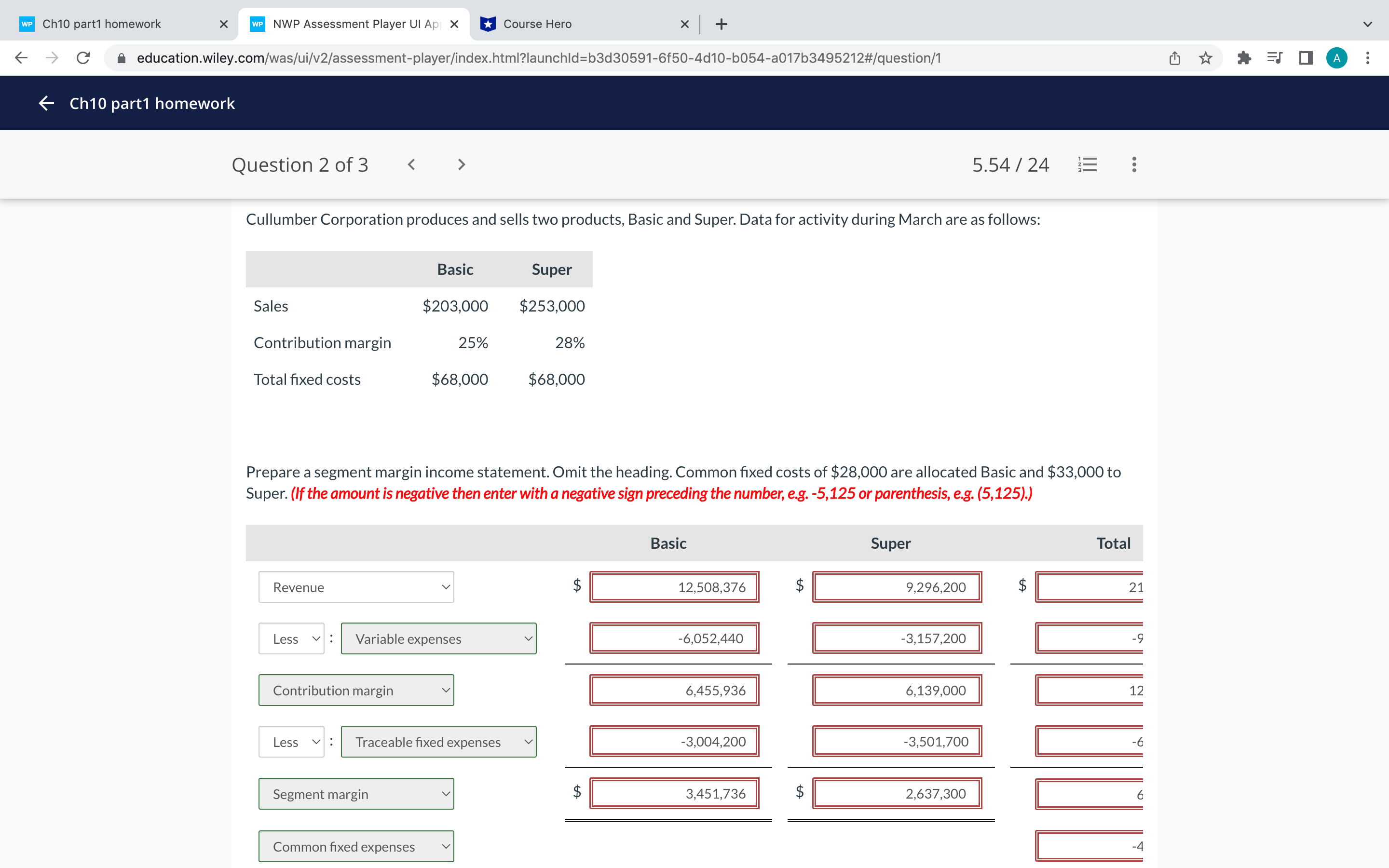Click the tab strip collapse chevron at top right

[x=1367, y=24]
